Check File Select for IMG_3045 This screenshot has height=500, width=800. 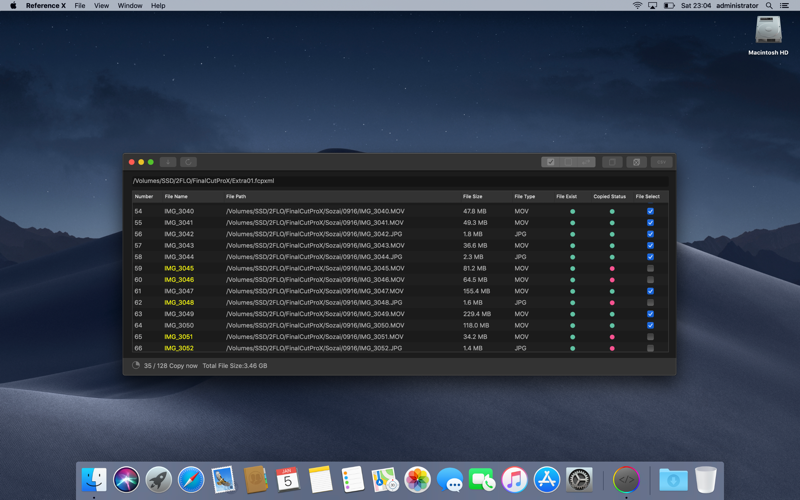tap(650, 268)
